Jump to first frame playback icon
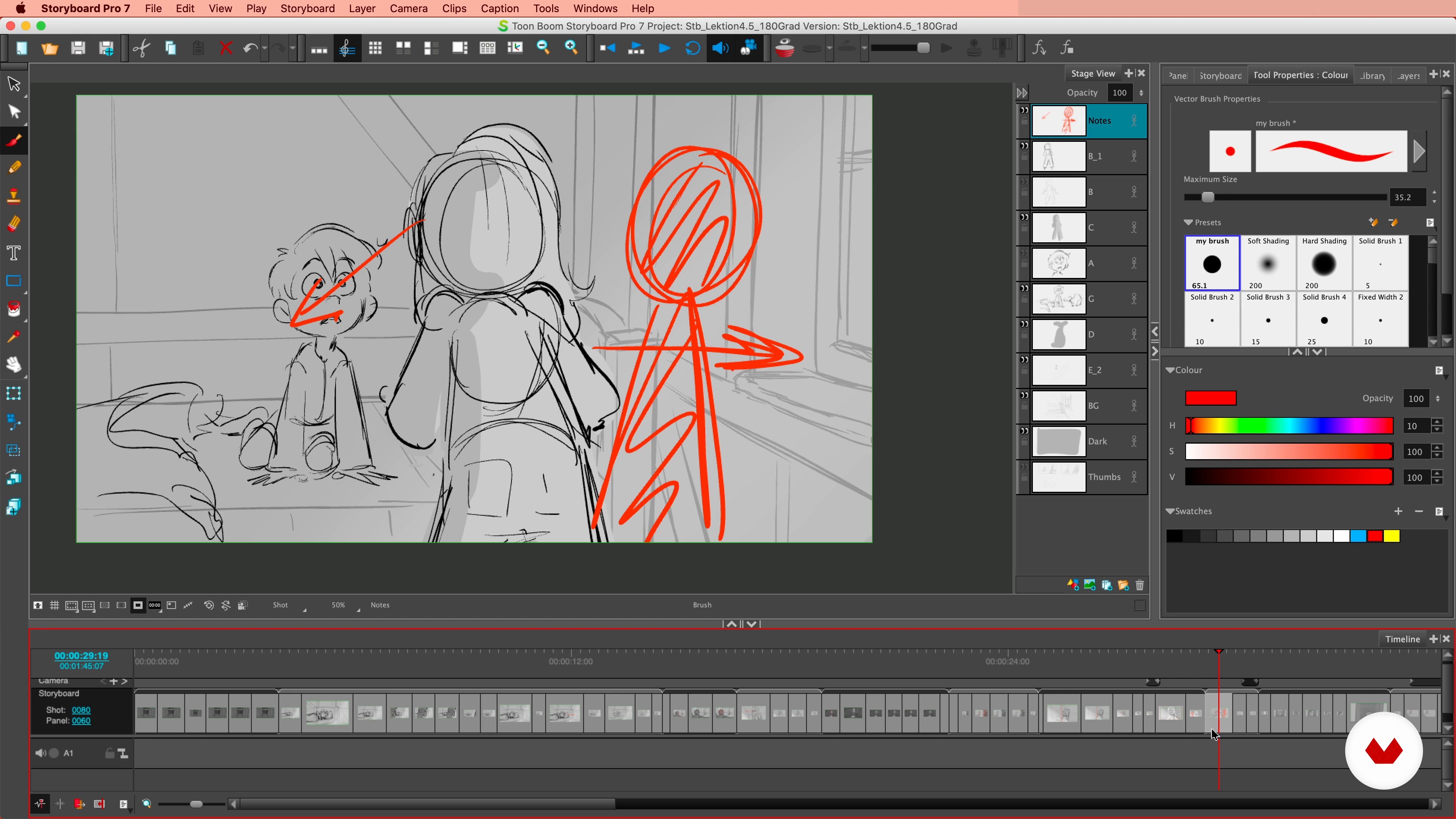 pyautogui.click(x=607, y=48)
